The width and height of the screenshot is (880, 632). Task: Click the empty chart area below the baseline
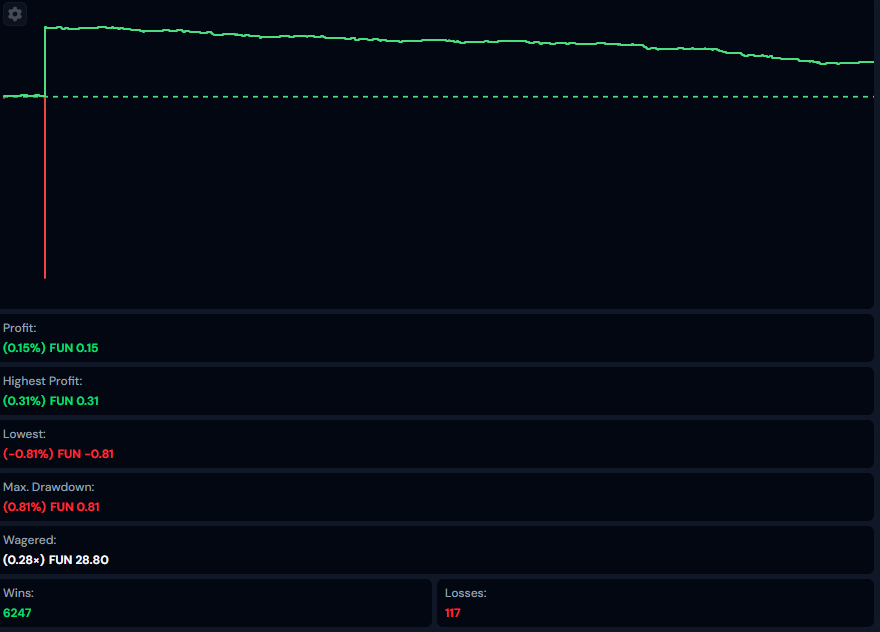pyautogui.click(x=450, y=200)
